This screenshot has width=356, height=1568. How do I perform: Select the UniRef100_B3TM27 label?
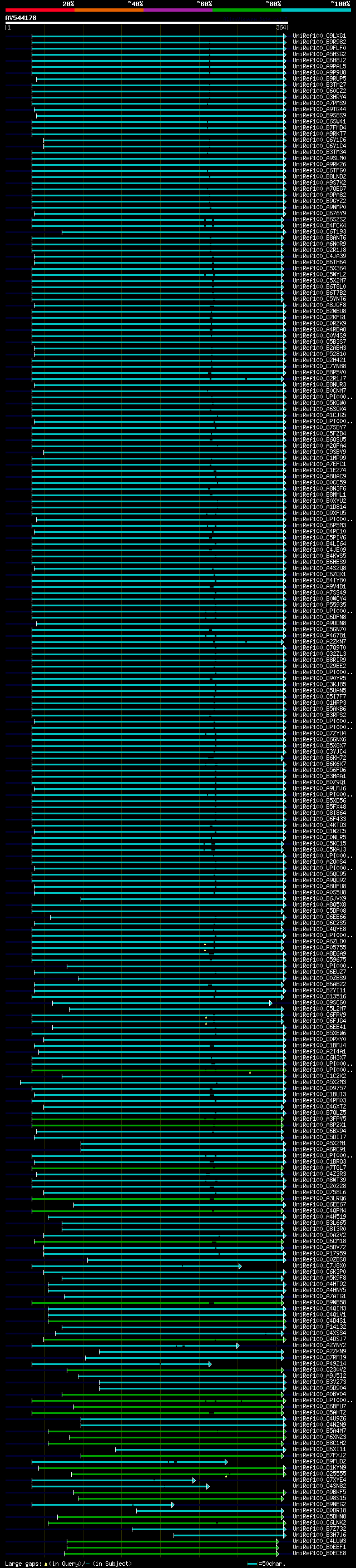(x=319, y=85)
